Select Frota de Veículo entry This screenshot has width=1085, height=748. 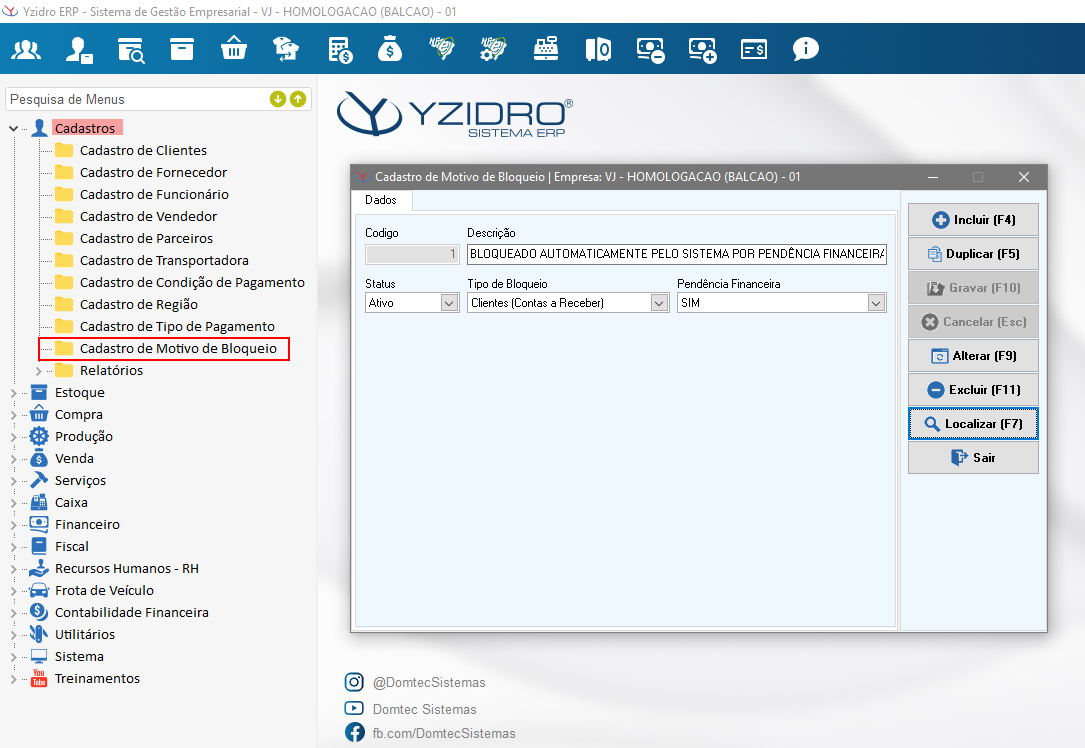pyautogui.click(x=104, y=591)
